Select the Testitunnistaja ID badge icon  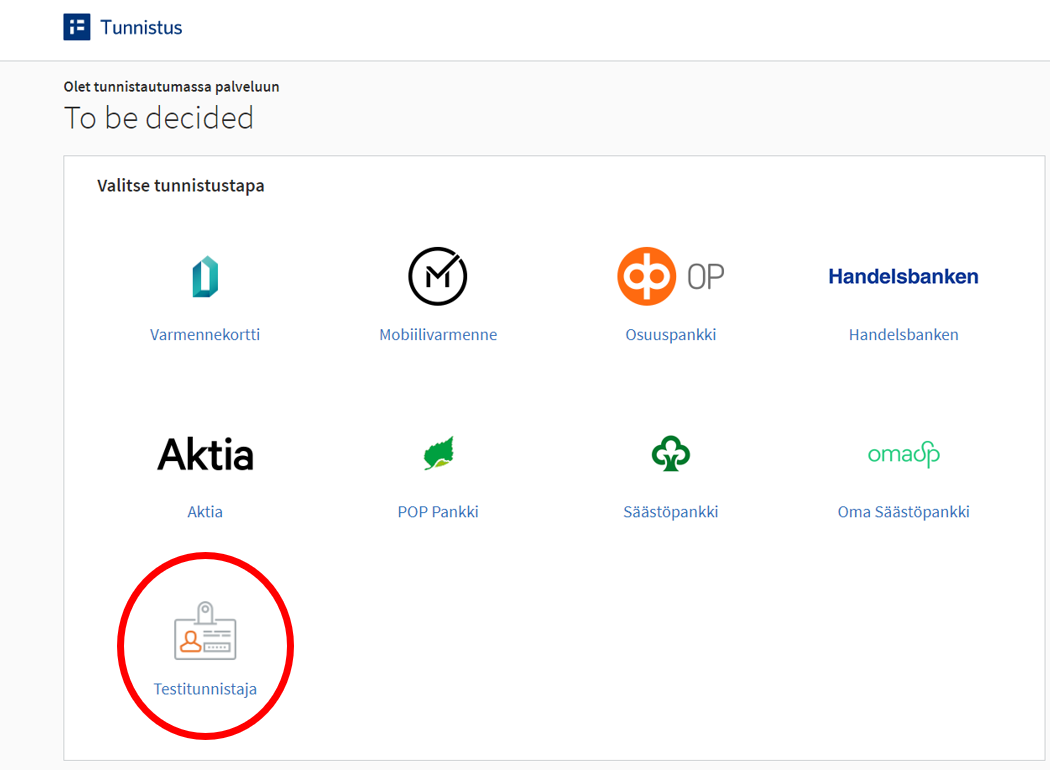[x=205, y=632]
